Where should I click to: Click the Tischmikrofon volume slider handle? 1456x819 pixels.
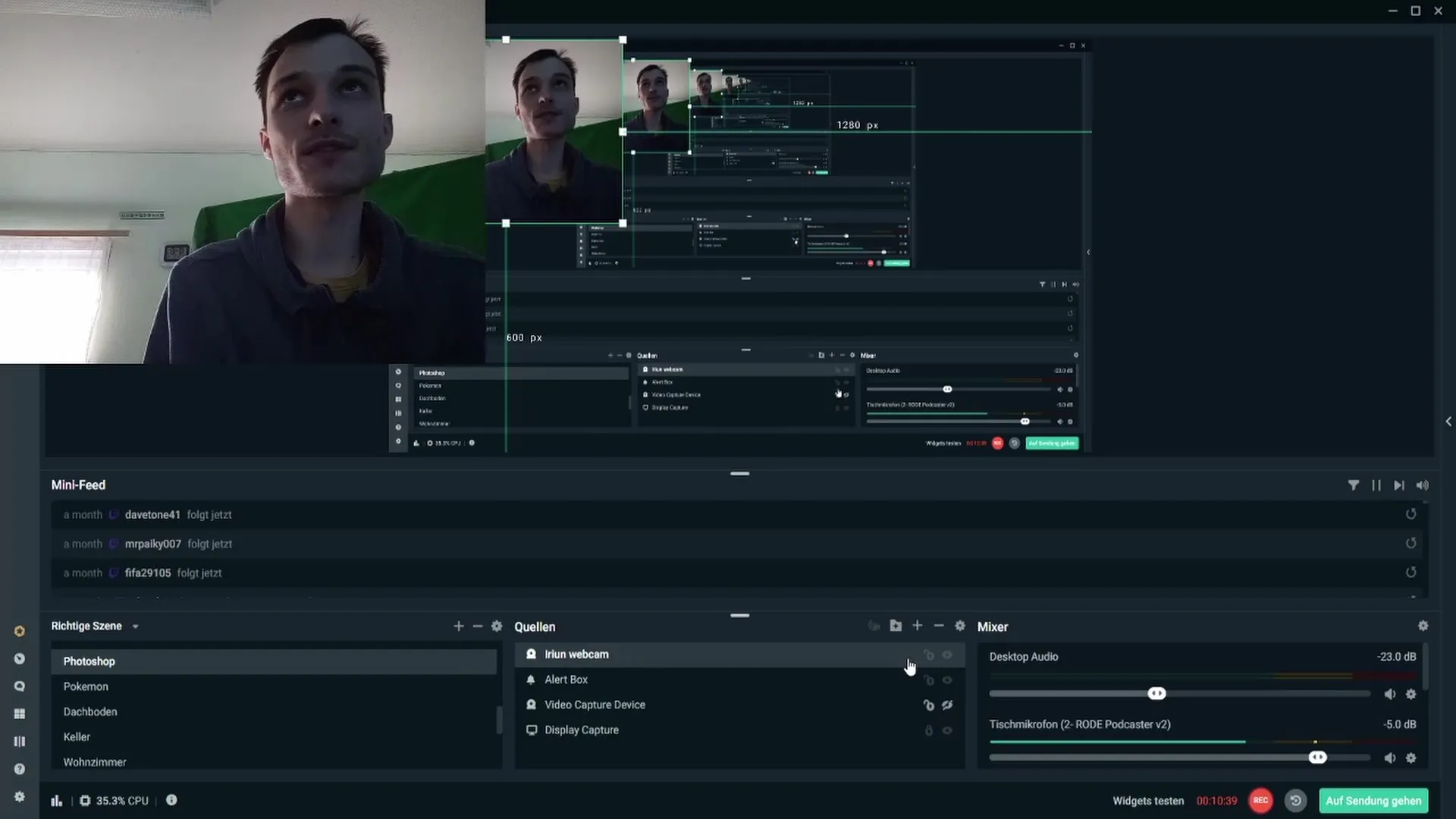pos(1318,758)
